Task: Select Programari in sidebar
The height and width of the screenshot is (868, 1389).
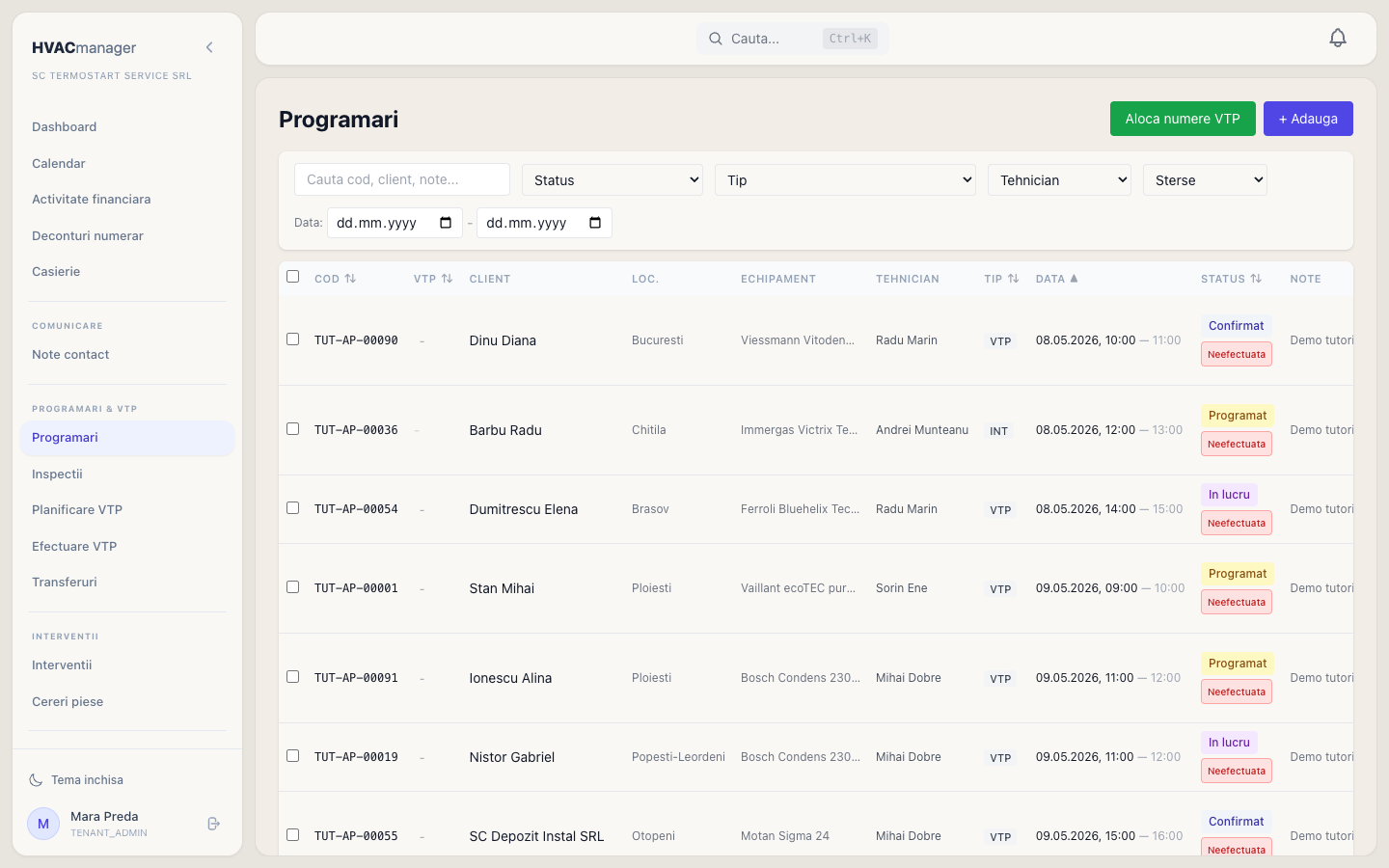Action: click(127, 438)
